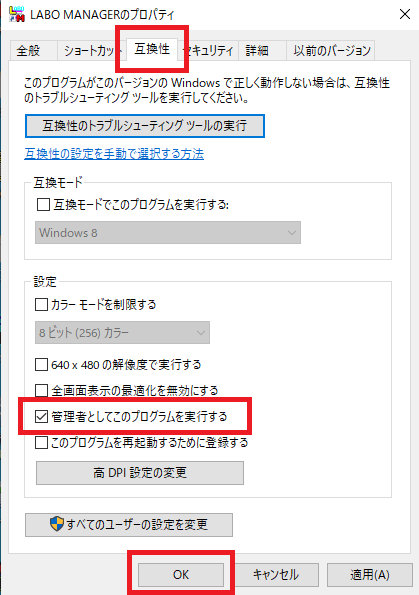This screenshot has height=595, width=419.
Task: Expand the 8 ビット (256) カラー dropdown
Action: click(x=122, y=333)
